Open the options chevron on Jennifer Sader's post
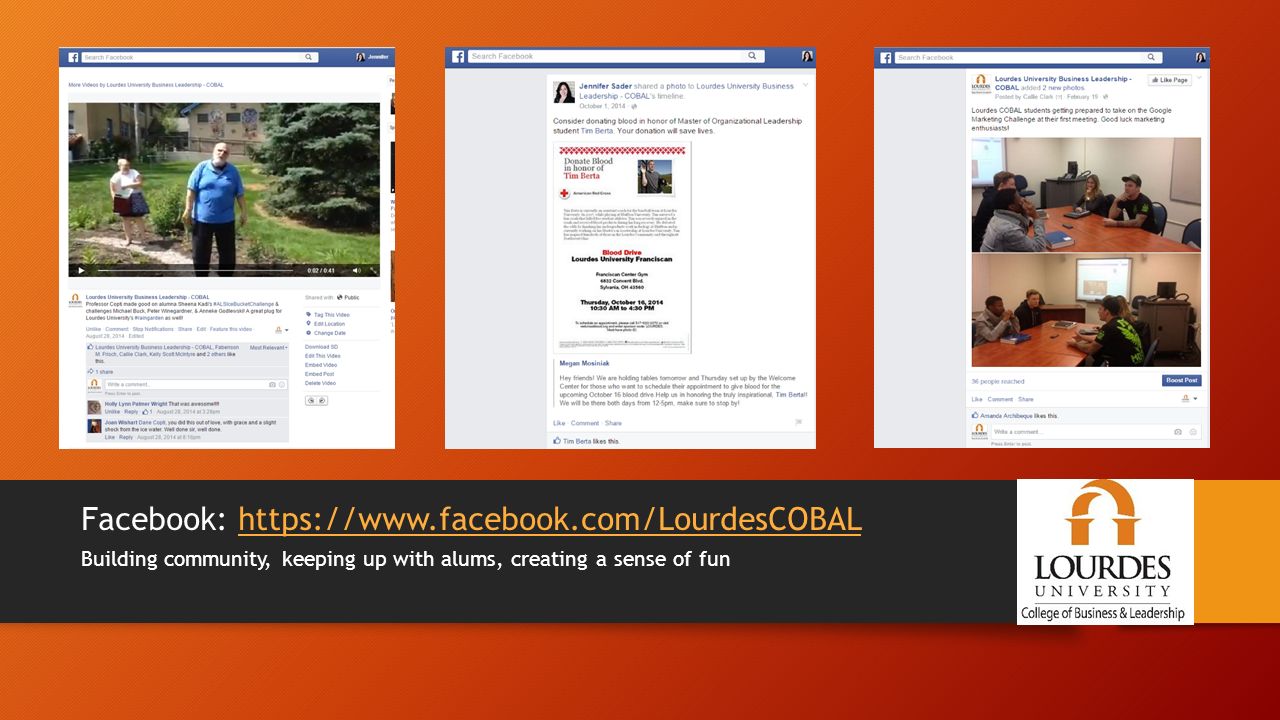The width and height of the screenshot is (1280, 720). (806, 85)
